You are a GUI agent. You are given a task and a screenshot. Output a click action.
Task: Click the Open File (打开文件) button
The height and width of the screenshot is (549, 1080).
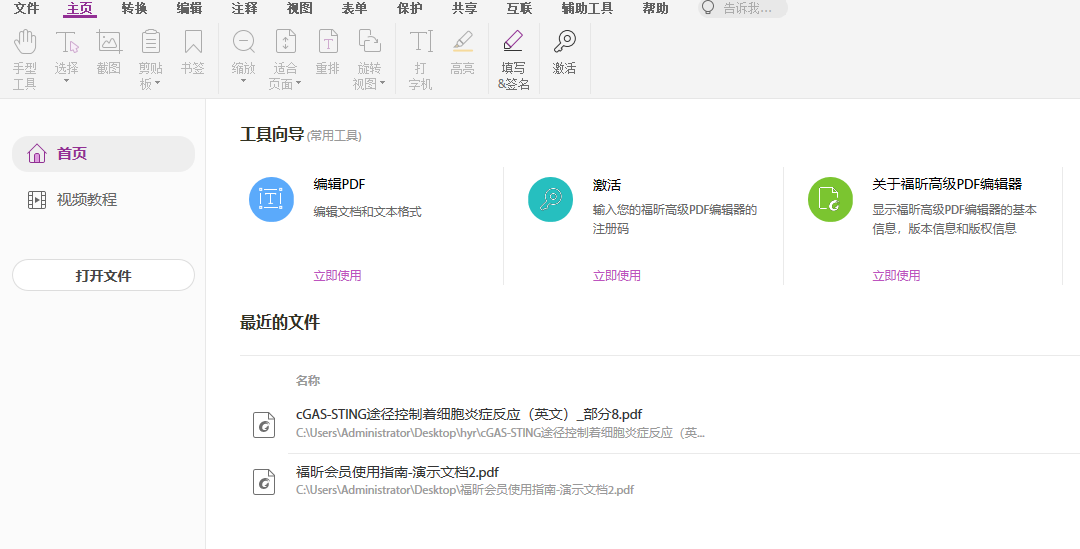pos(103,276)
